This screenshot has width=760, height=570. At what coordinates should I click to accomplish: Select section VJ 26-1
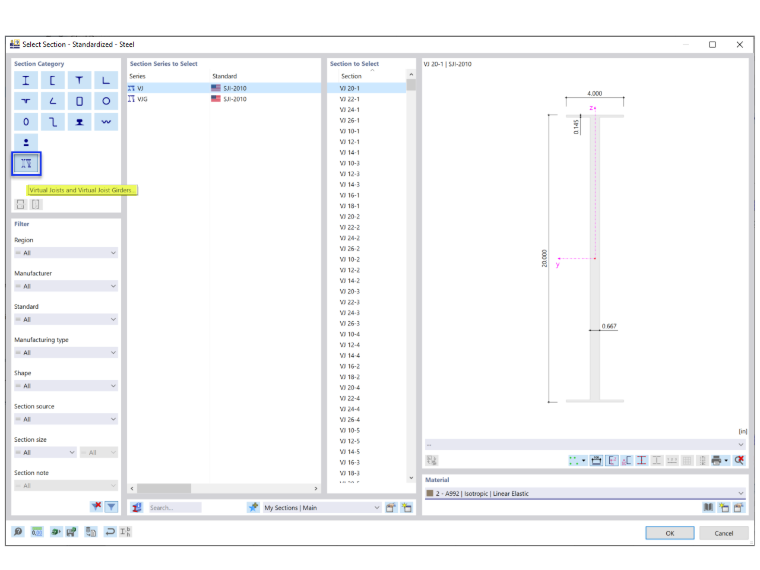(x=349, y=120)
